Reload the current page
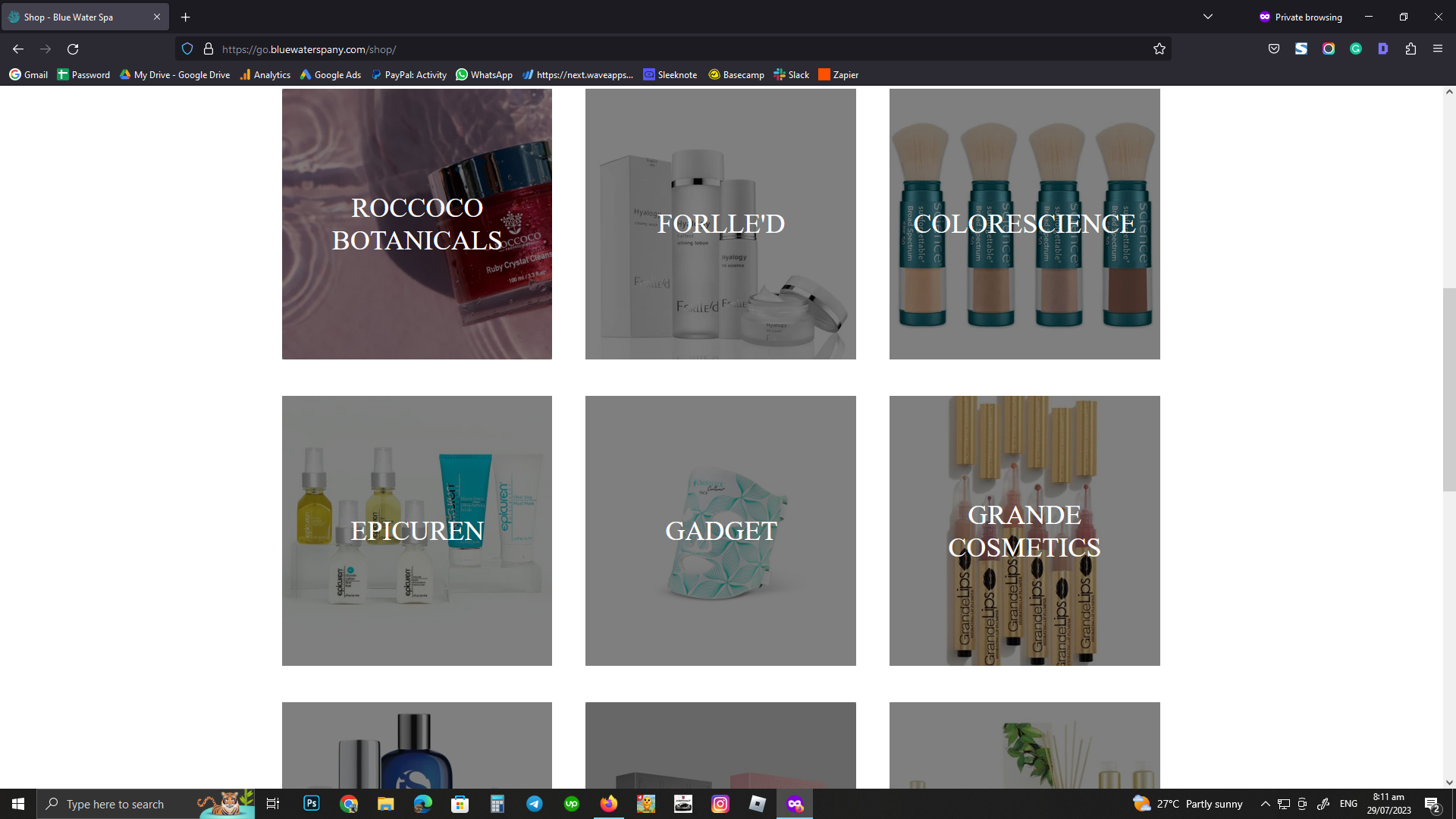Image resolution: width=1456 pixels, height=819 pixels. tap(73, 49)
